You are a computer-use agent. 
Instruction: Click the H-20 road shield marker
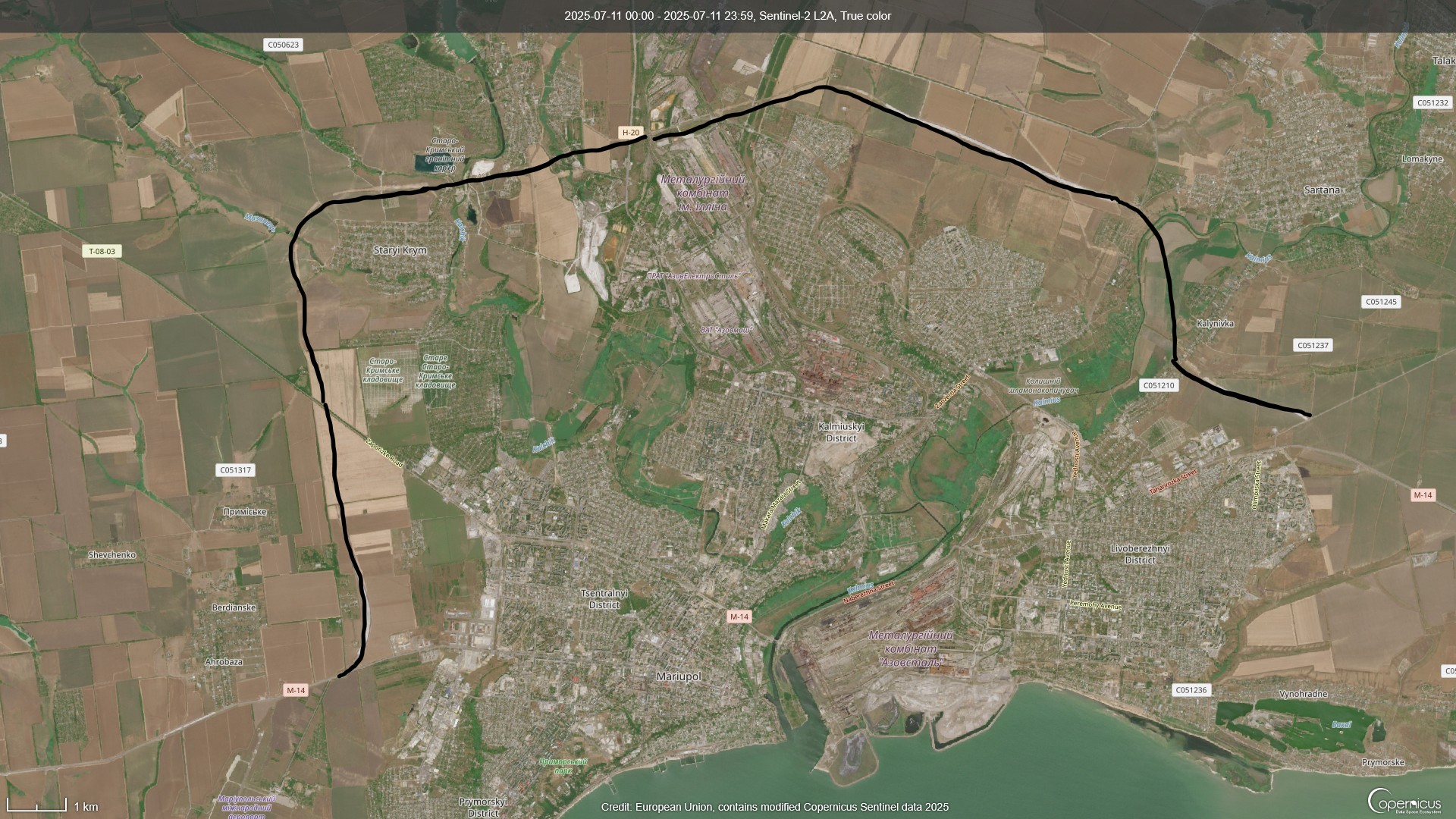click(631, 132)
